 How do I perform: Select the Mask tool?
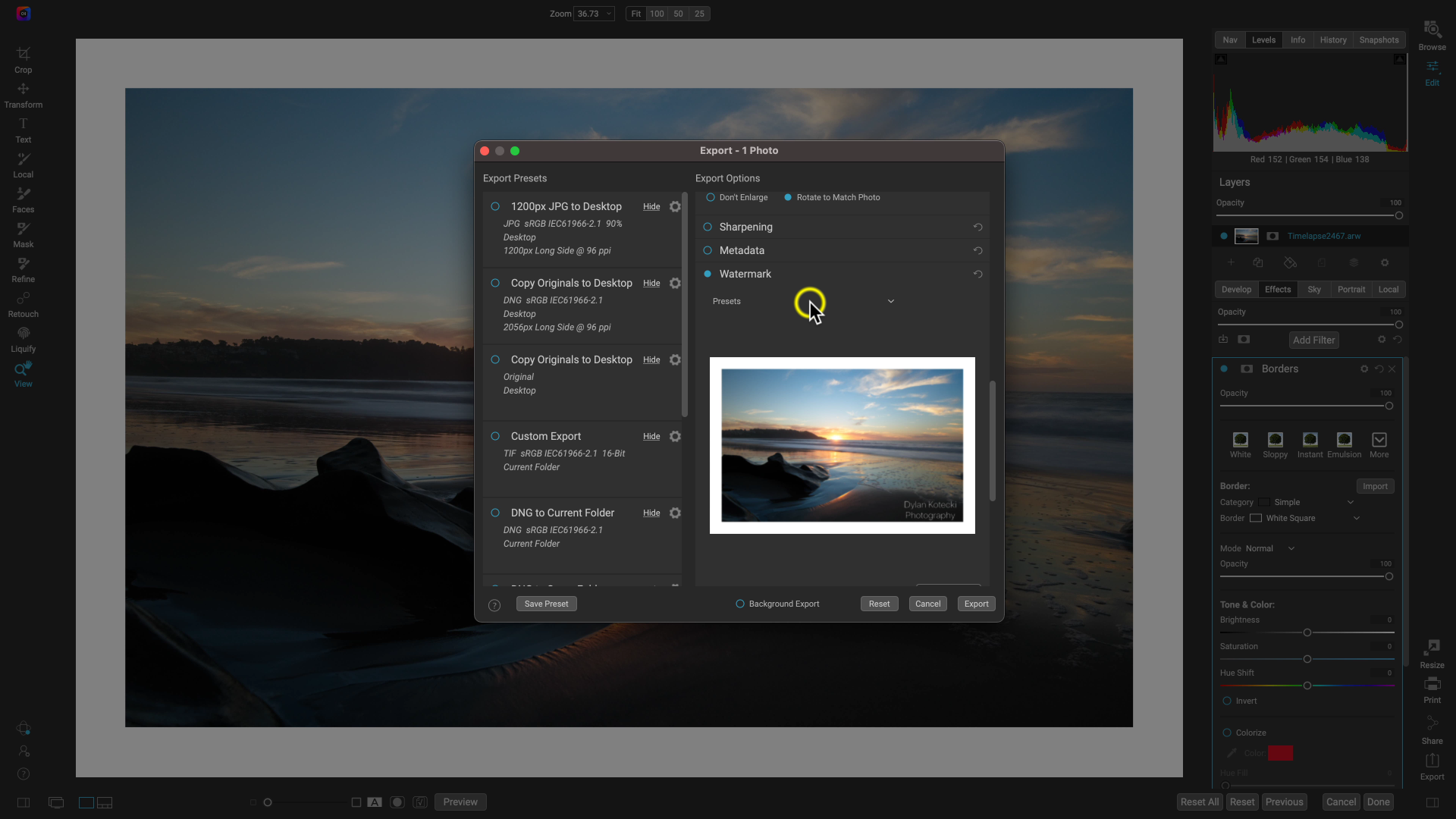point(24,235)
